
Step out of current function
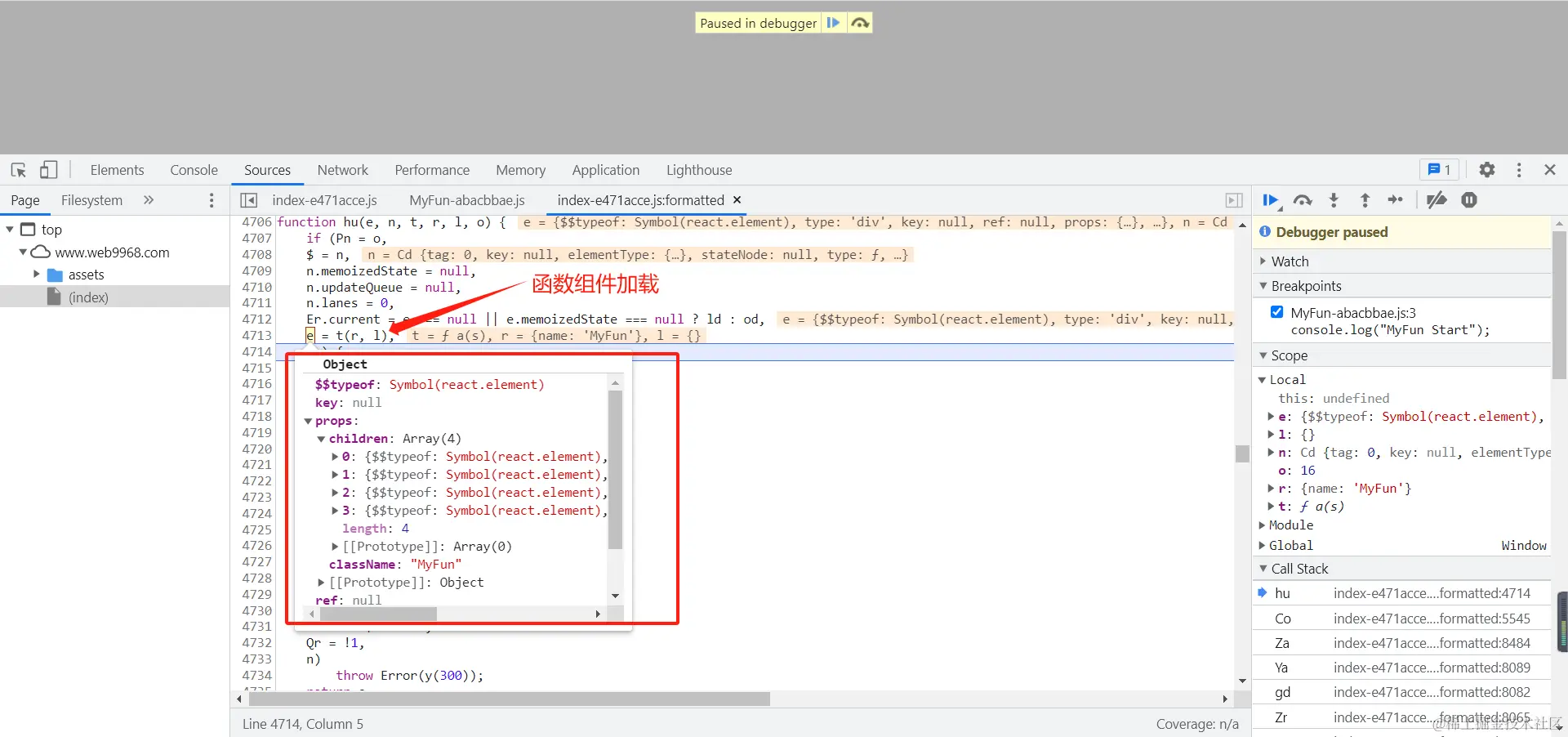[1365, 200]
